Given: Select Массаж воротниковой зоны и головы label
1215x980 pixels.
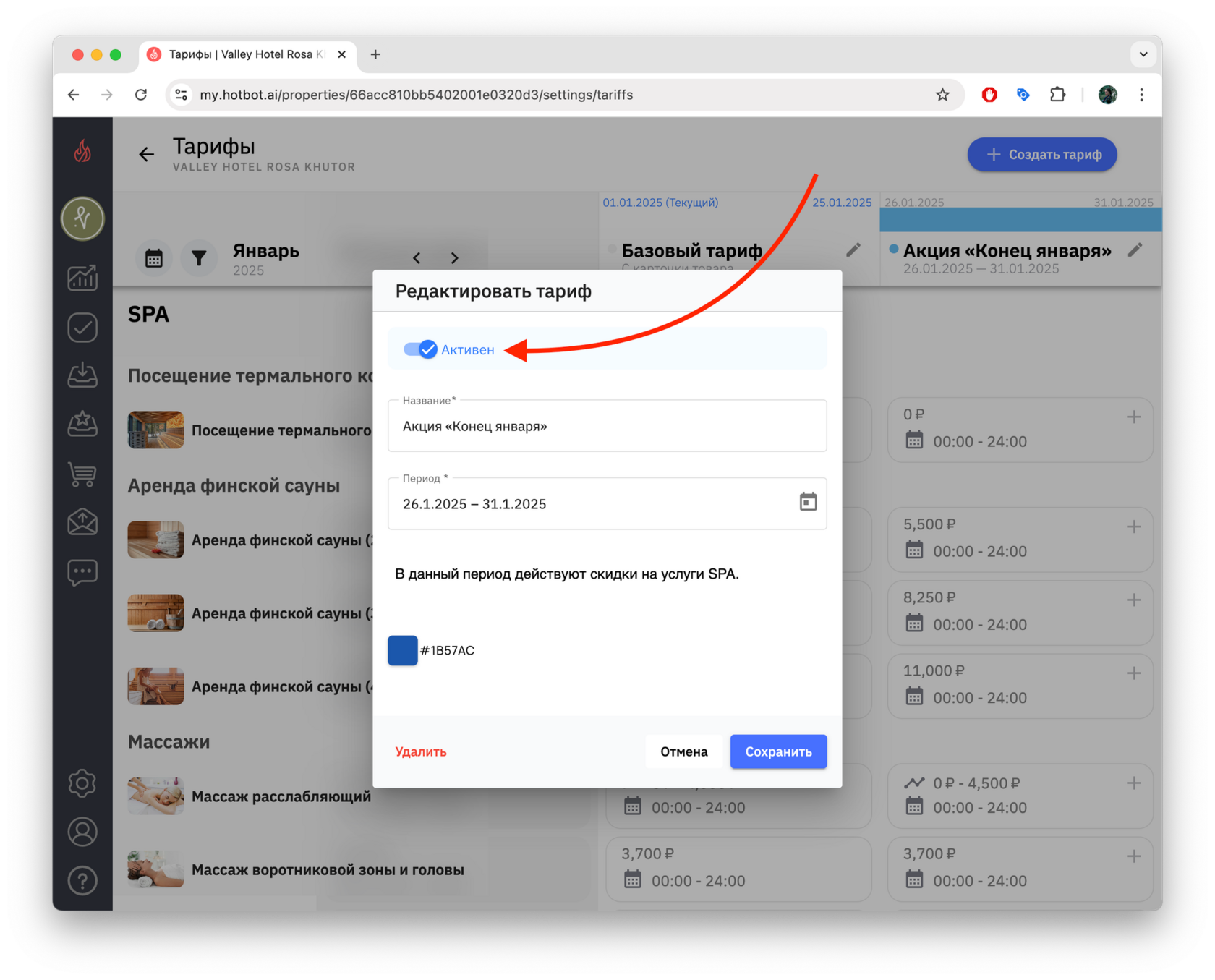Looking at the screenshot, I should coord(328,869).
